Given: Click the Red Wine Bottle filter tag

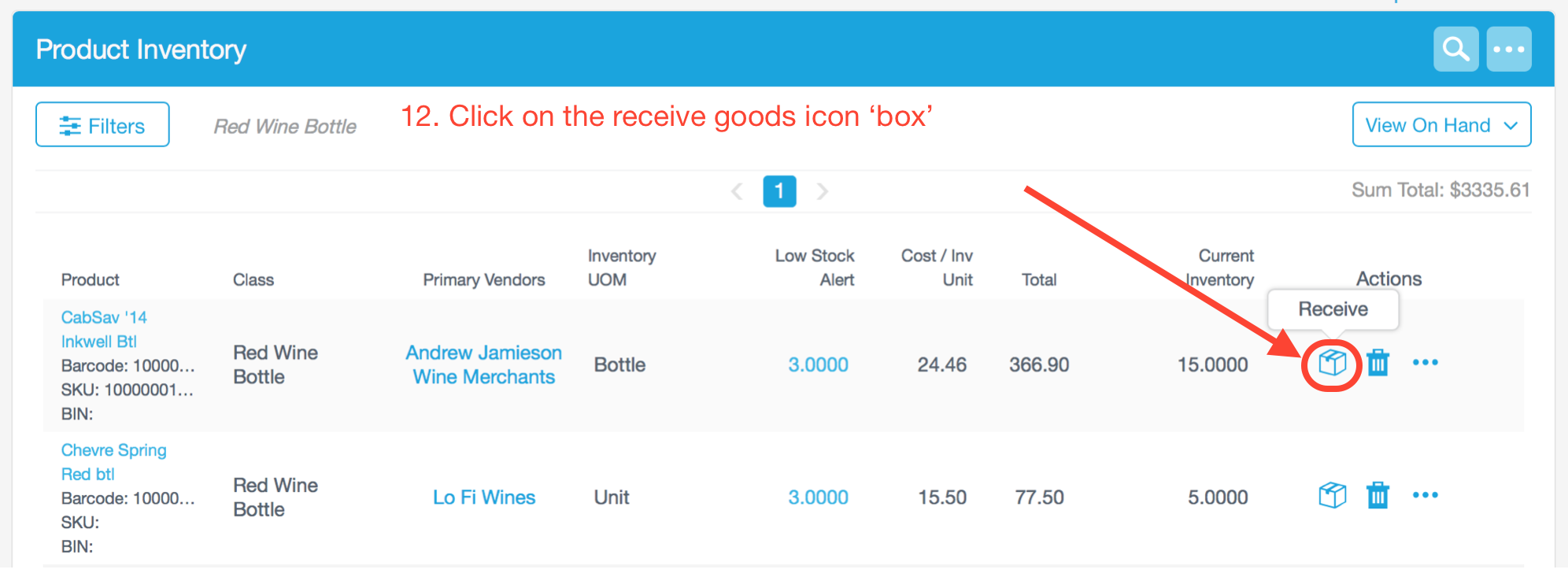Looking at the screenshot, I should 285,126.
